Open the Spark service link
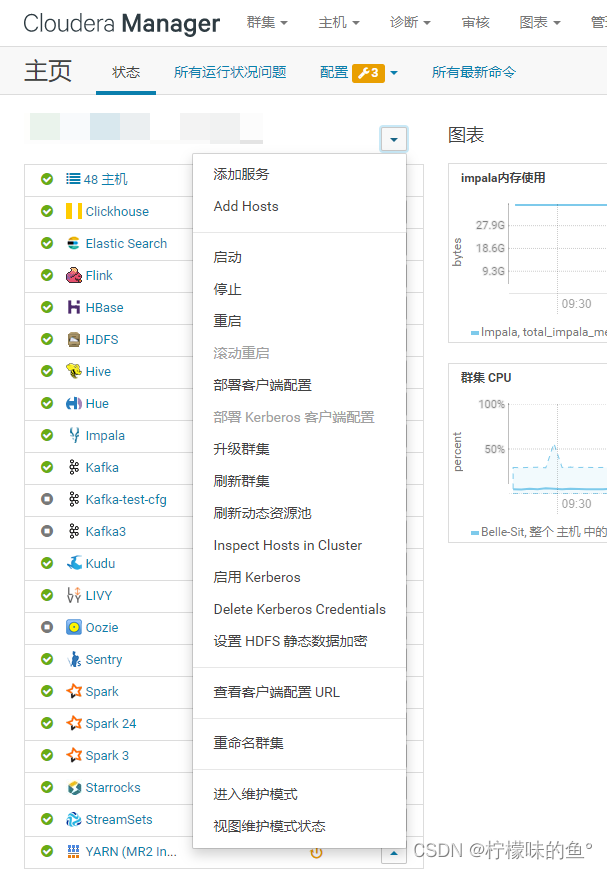This screenshot has width=607, height=869. (102, 692)
